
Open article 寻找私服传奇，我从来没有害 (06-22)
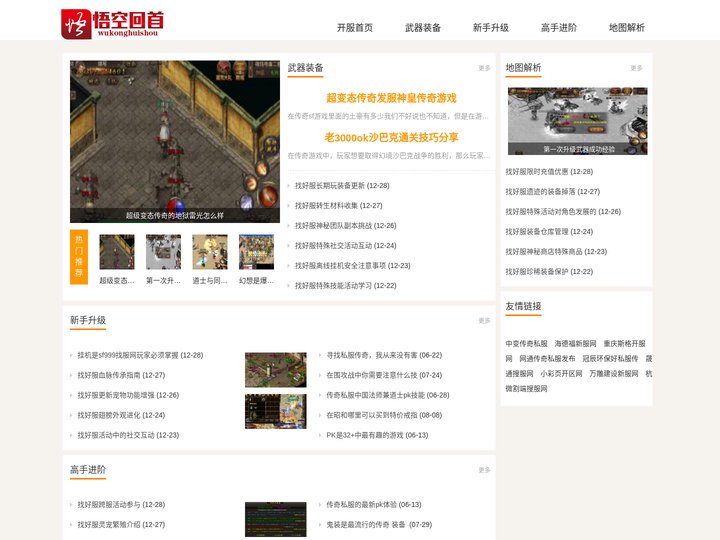[384, 355]
